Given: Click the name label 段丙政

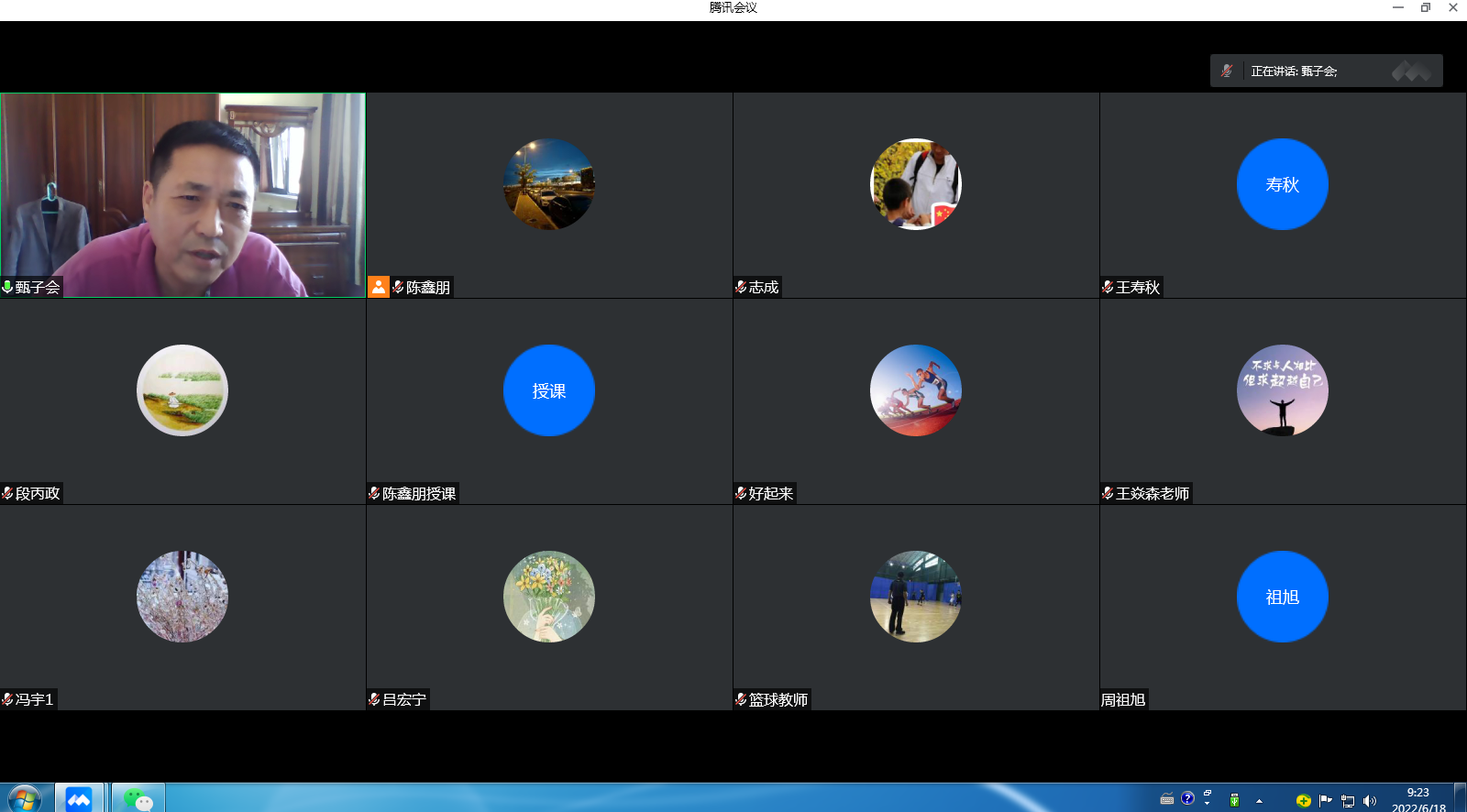Looking at the screenshot, I should coord(38,493).
